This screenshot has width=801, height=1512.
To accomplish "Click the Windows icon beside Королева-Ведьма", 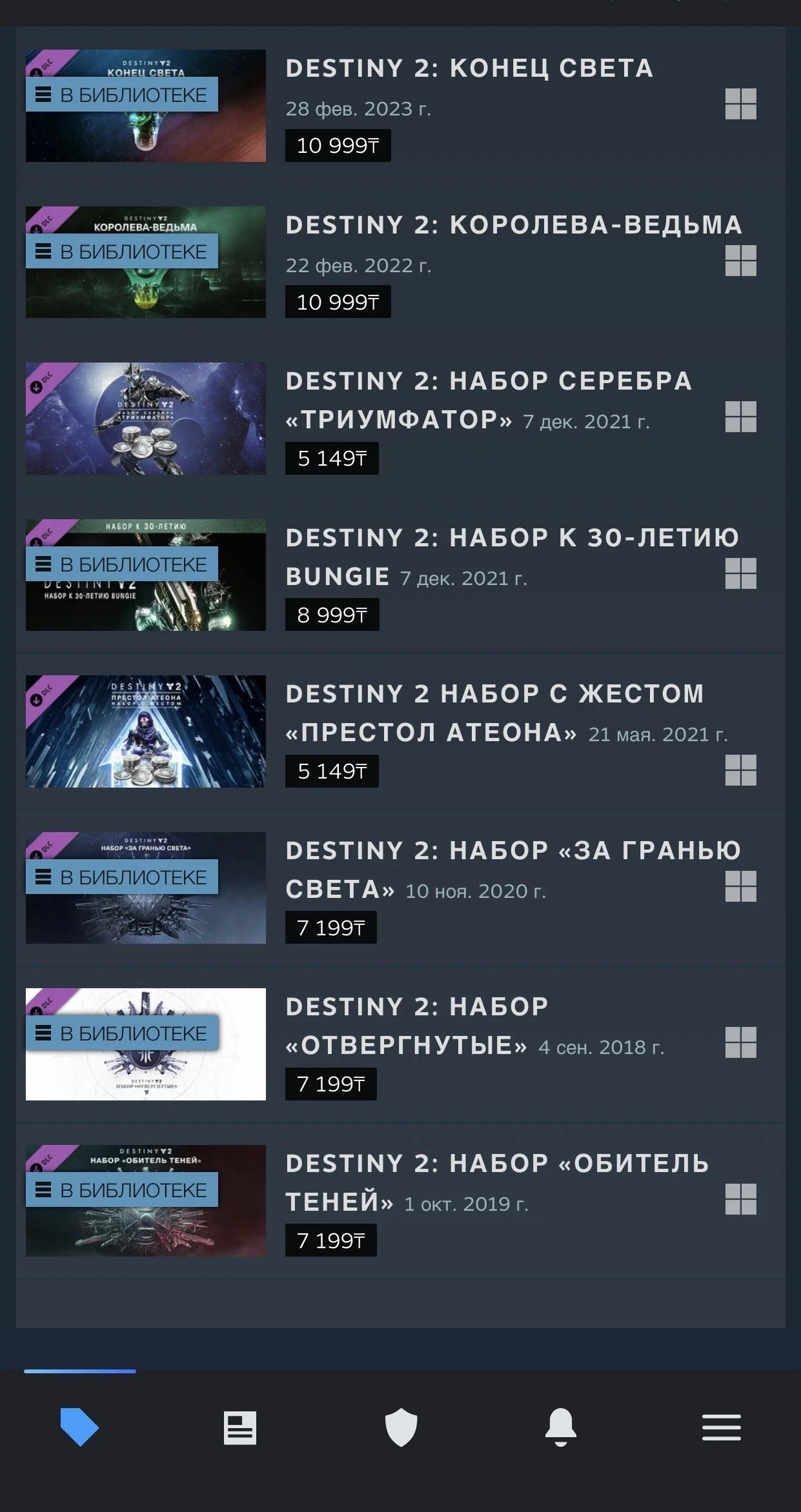I will click(x=741, y=261).
